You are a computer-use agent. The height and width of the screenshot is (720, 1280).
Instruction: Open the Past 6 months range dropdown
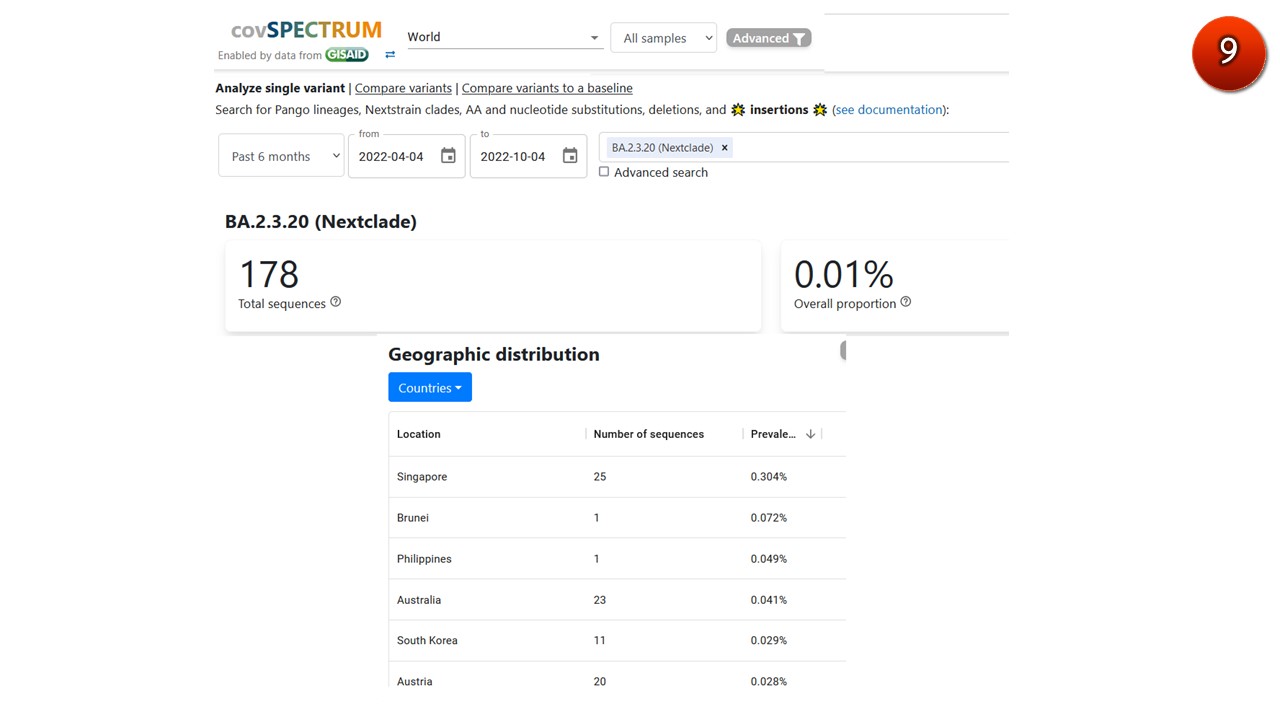[281, 156]
